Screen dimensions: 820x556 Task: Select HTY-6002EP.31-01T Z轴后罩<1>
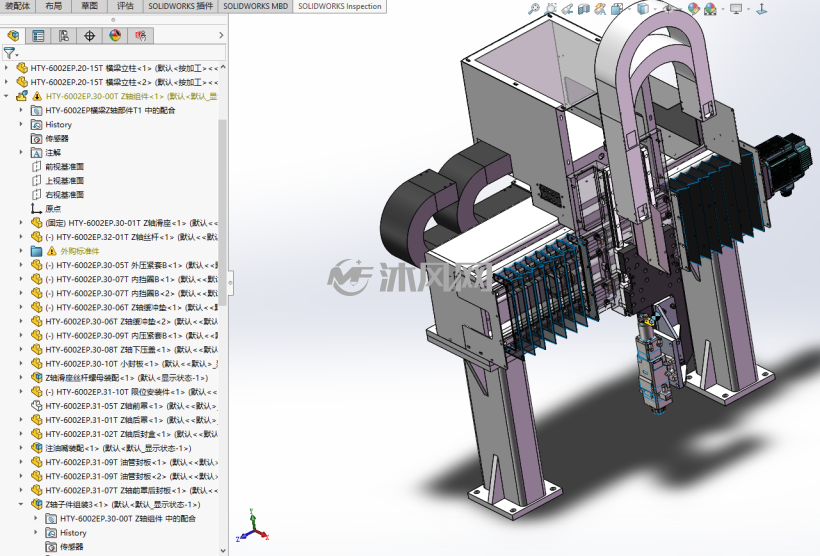[124, 420]
